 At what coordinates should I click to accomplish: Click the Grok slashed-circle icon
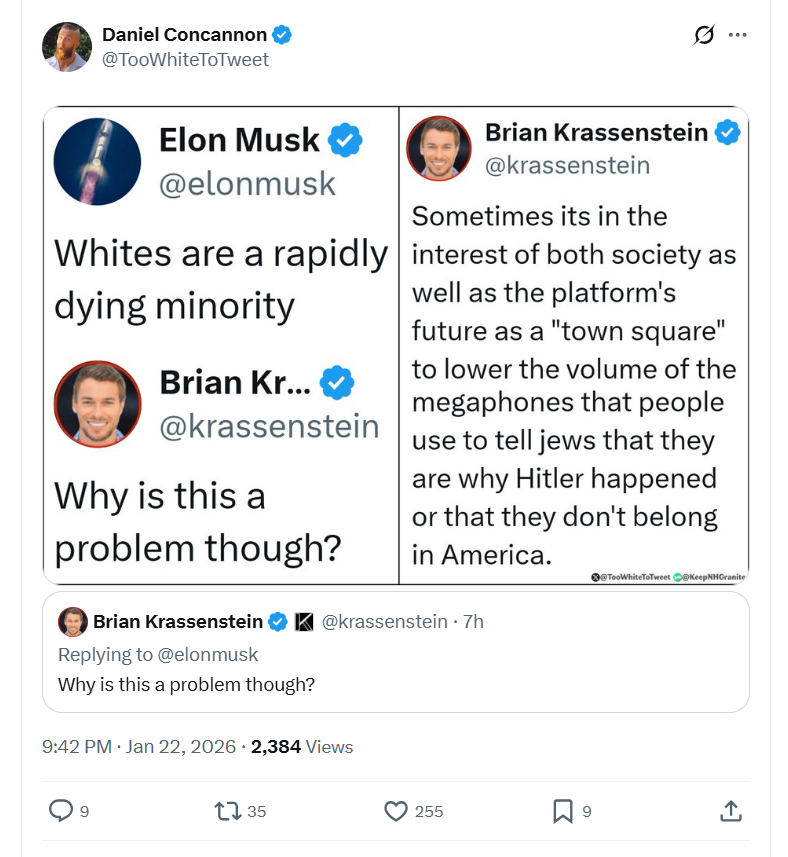pos(704,35)
